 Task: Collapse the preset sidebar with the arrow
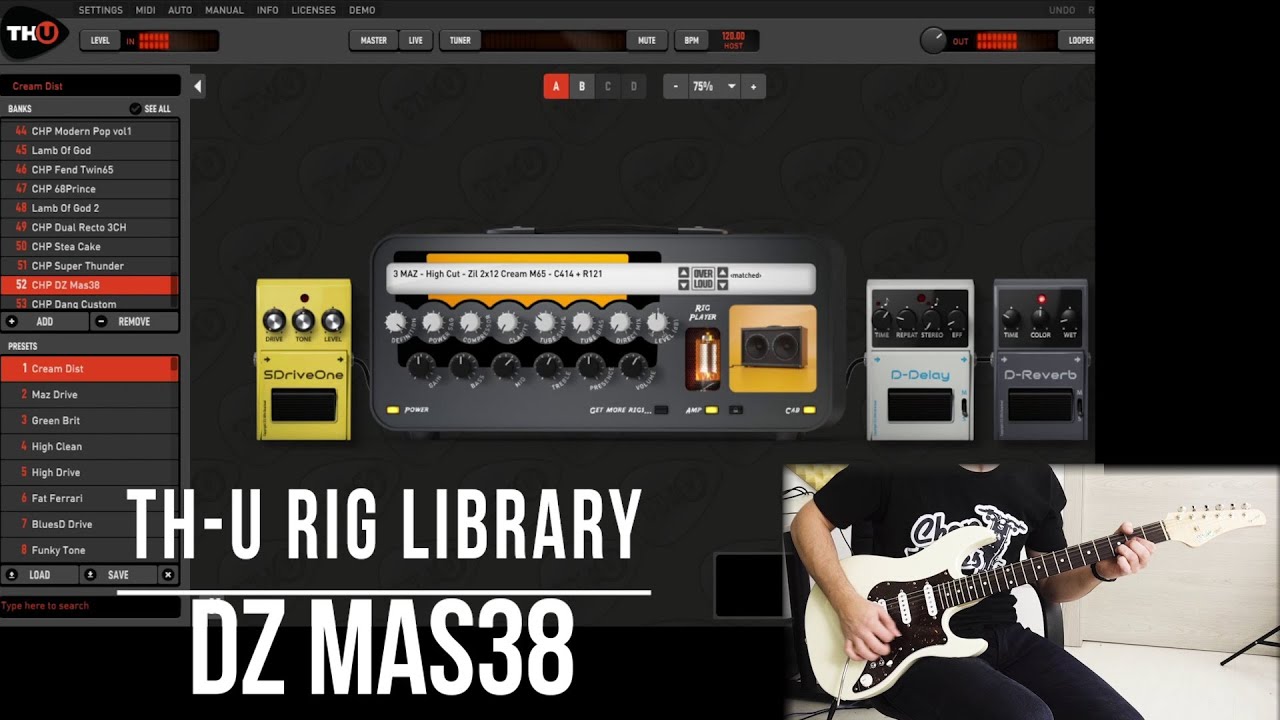point(197,87)
